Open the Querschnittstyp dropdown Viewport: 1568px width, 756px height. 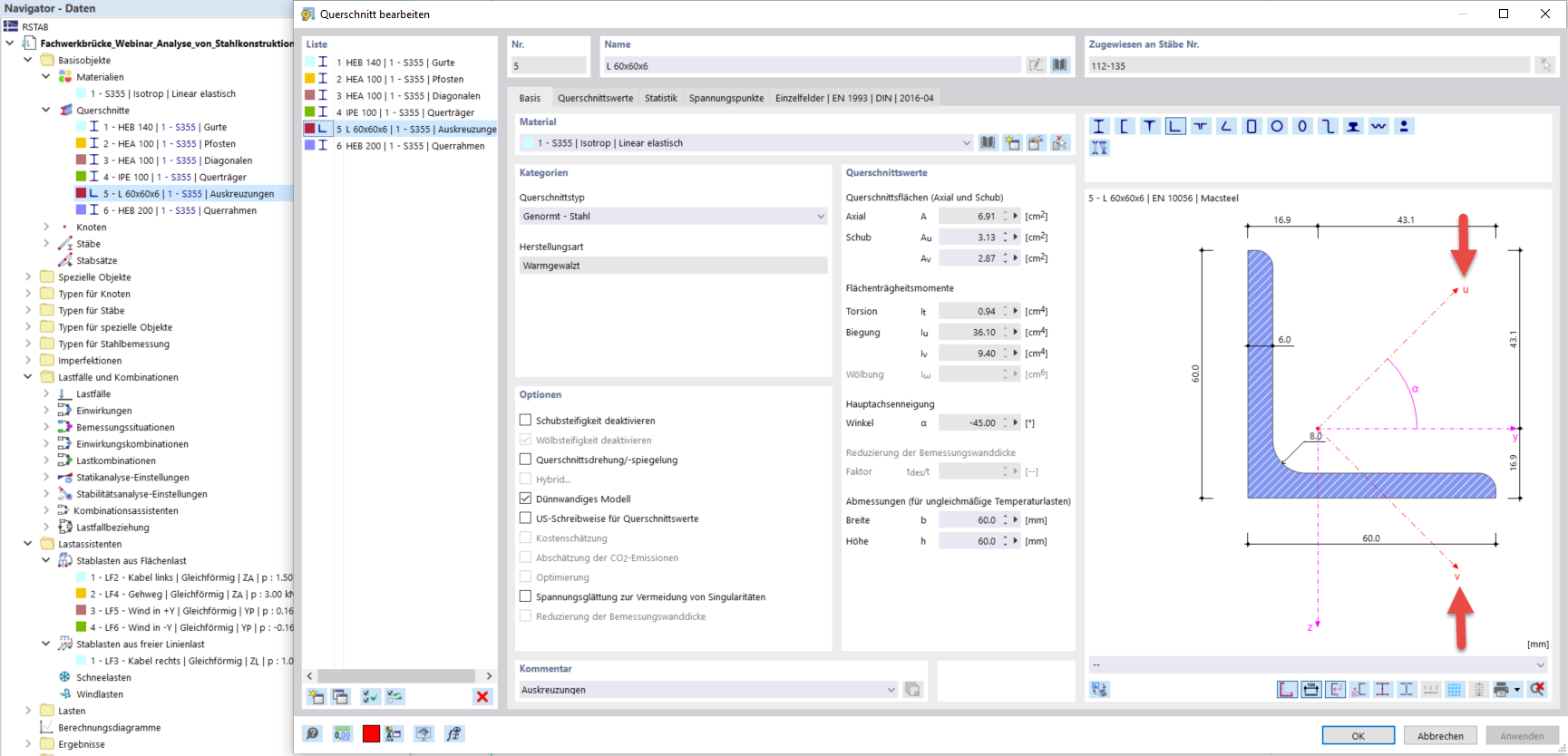[x=674, y=217]
